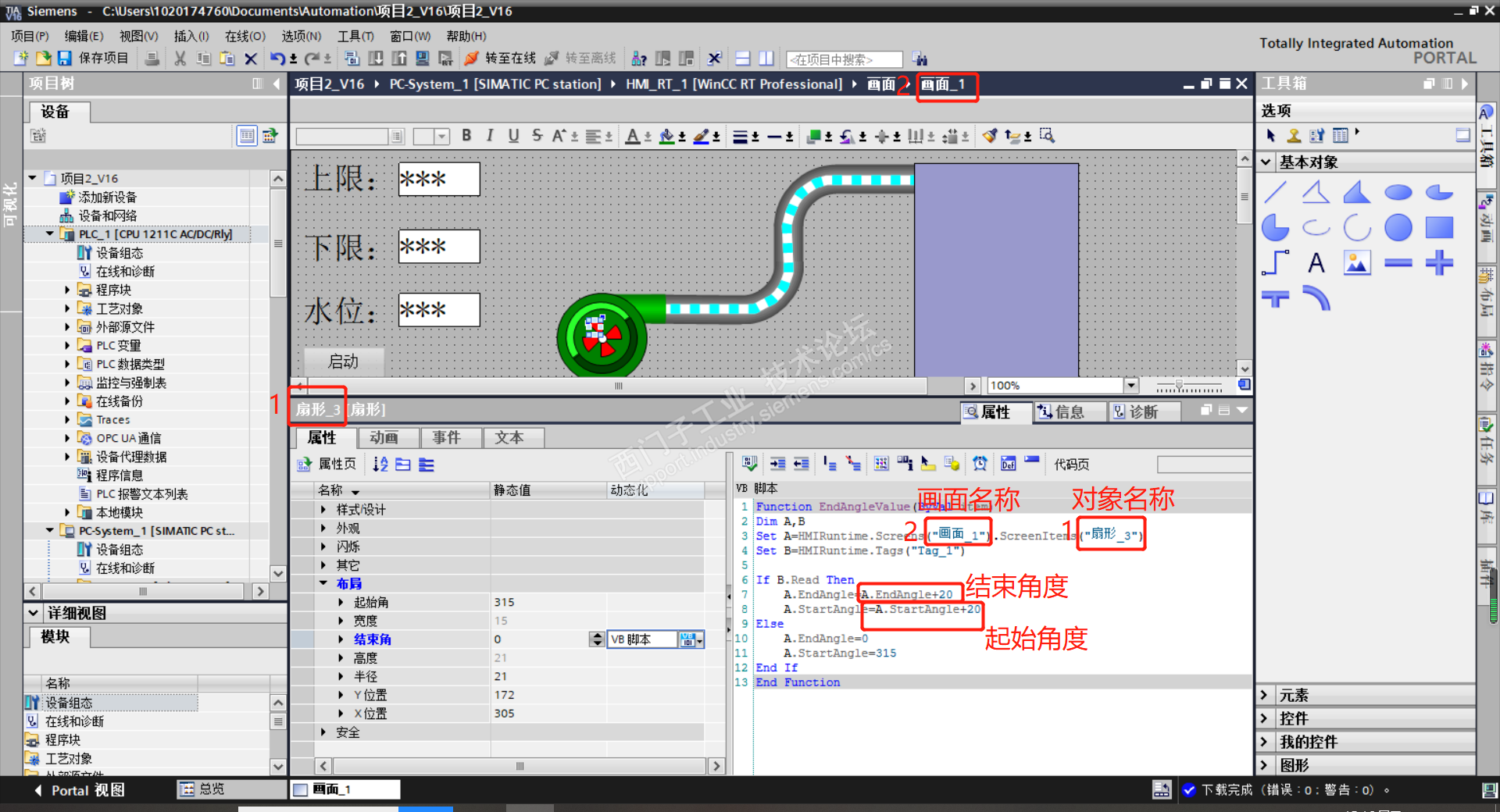The width and height of the screenshot is (1500, 812).
Task: Open the 信息 inspector tab
Action: click(x=1069, y=411)
